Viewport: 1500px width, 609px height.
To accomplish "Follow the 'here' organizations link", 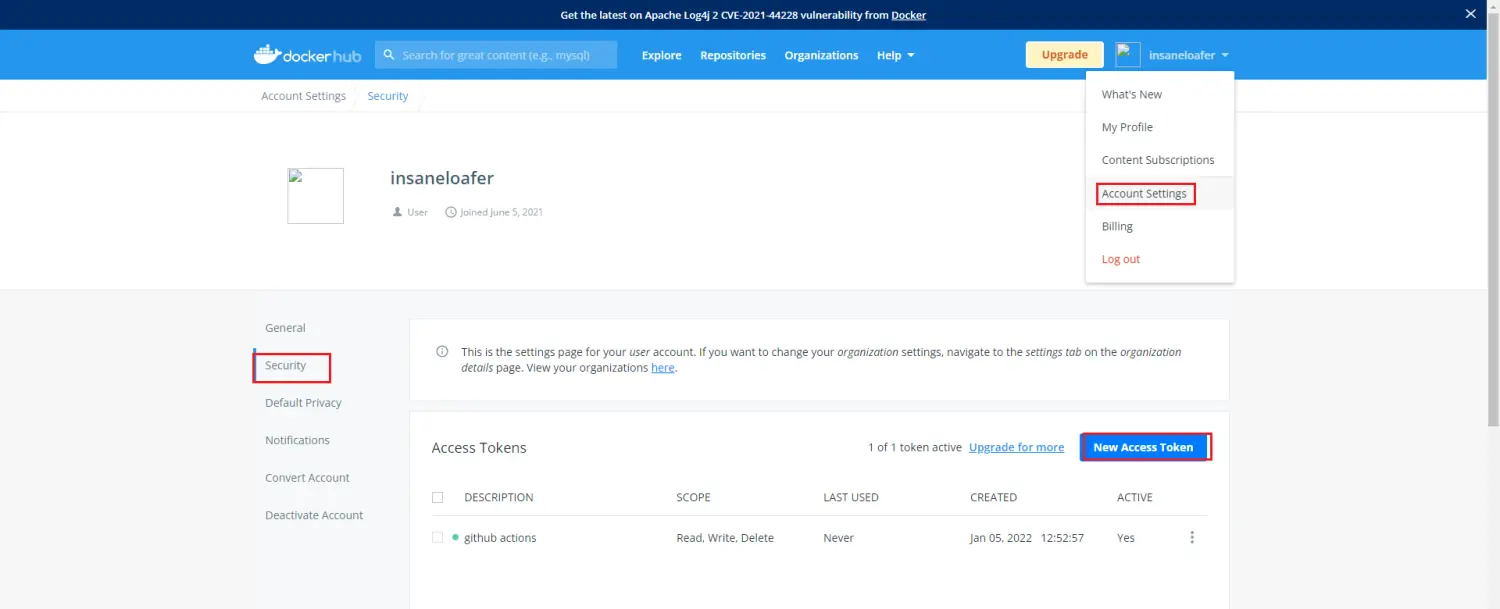I will click(663, 368).
